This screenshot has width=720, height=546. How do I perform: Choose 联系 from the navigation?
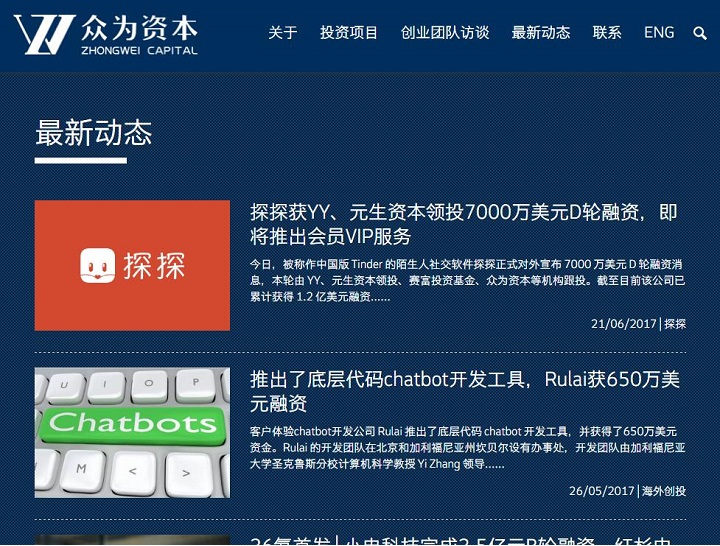pyautogui.click(x=607, y=33)
